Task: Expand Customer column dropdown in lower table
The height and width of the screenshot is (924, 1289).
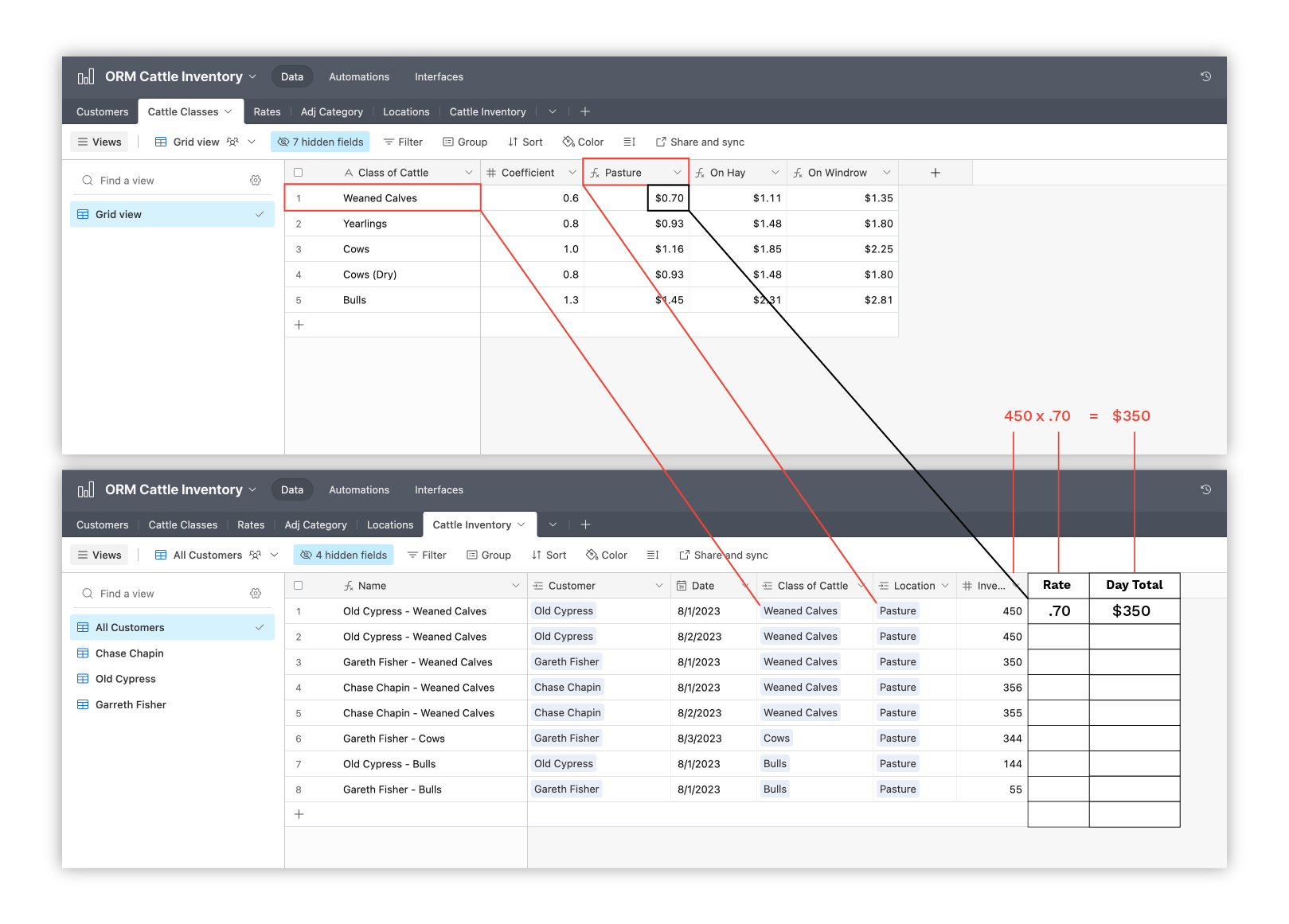Action: pyautogui.click(x=659, y=586)
